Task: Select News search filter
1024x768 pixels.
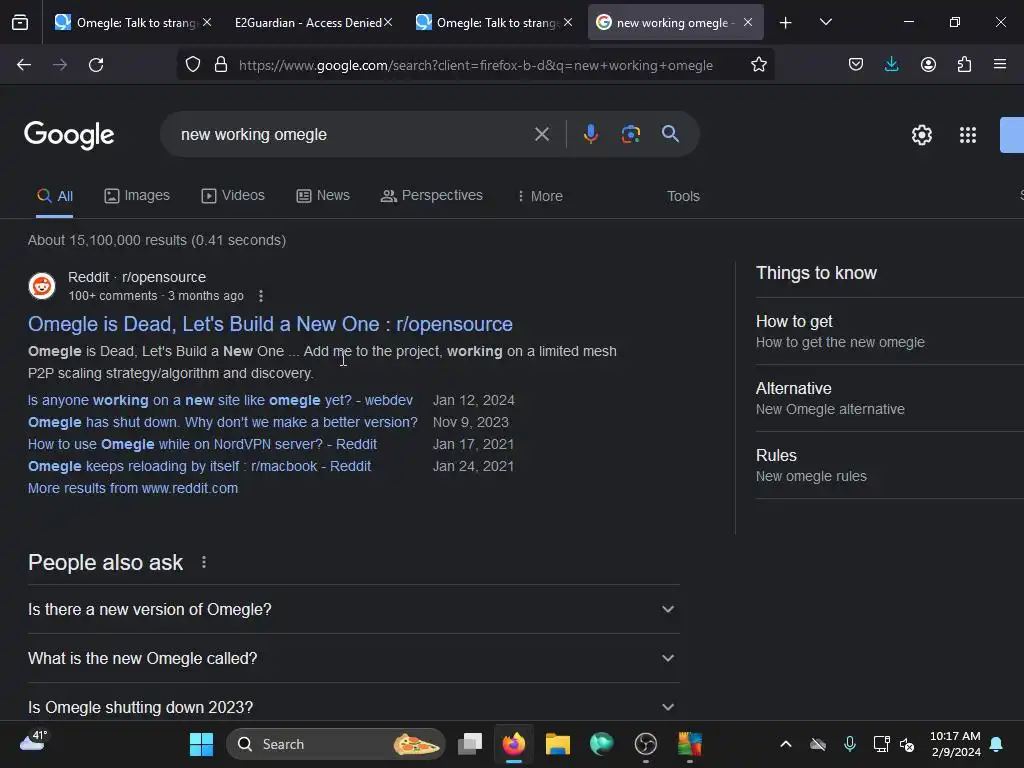Action: (323, 195)
